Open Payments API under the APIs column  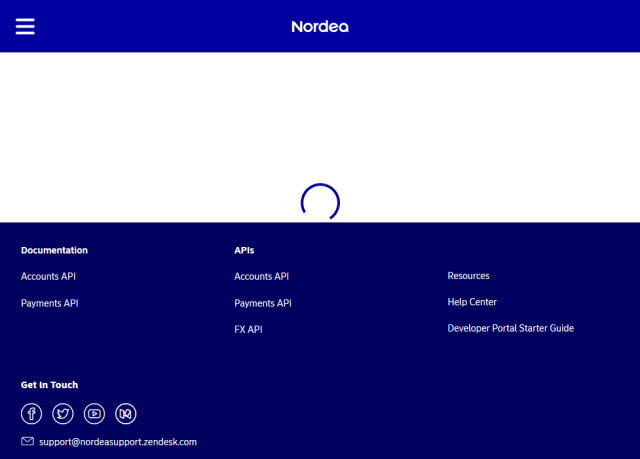[263, 303]
